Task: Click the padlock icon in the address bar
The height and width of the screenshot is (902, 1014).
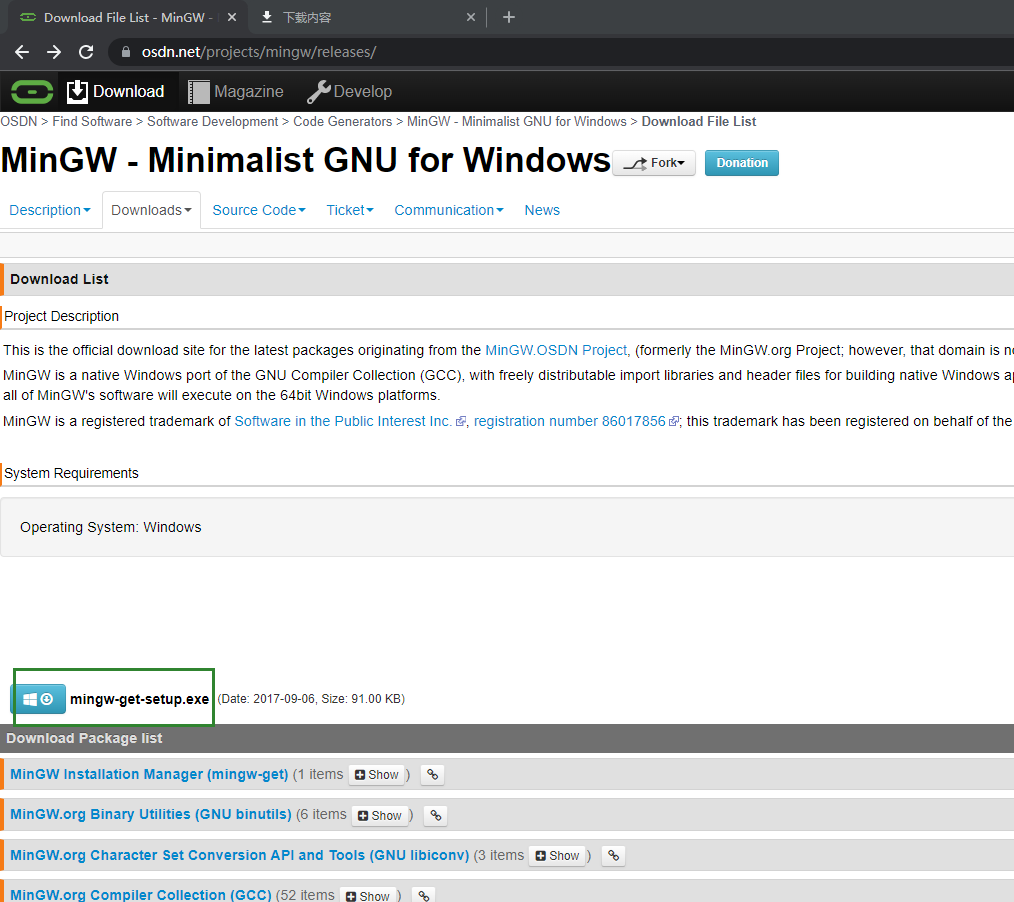Action: (x=125, y=51)
